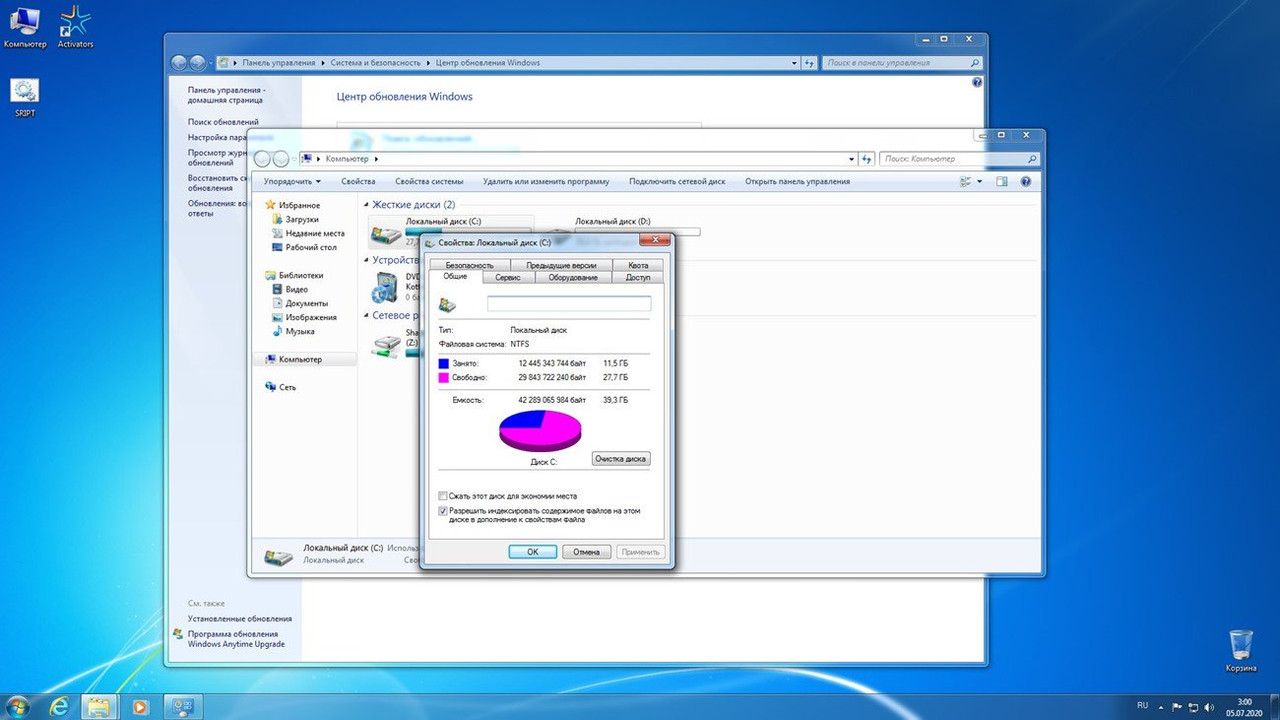Launch Internet Explorer from the taskbar
Image resolution: width=1280 pixels, height=720 pixels.
coord(59,707)
